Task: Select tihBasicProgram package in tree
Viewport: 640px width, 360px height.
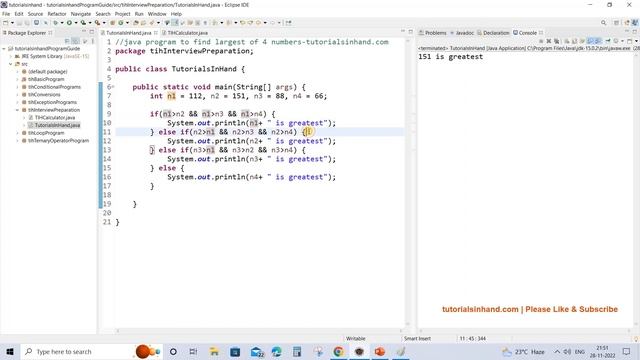Action: coord(46,79)
